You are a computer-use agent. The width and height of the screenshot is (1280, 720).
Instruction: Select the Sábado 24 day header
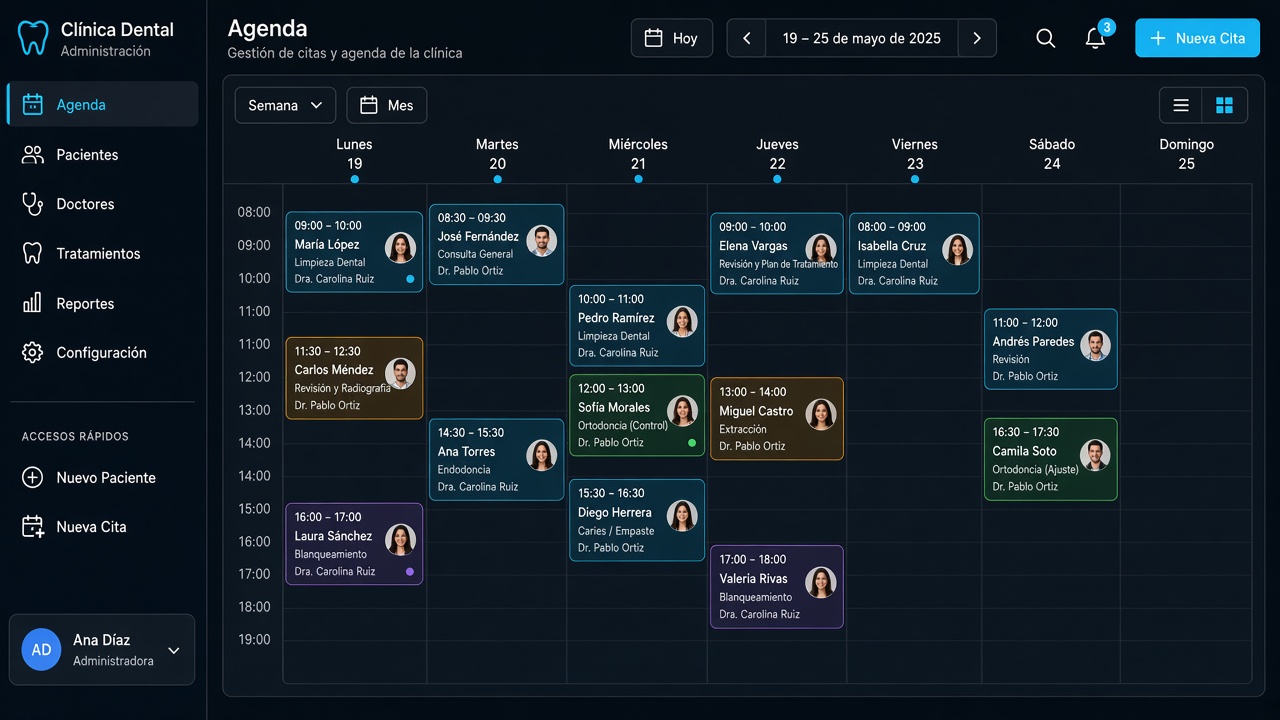(x=1052, y=154)
